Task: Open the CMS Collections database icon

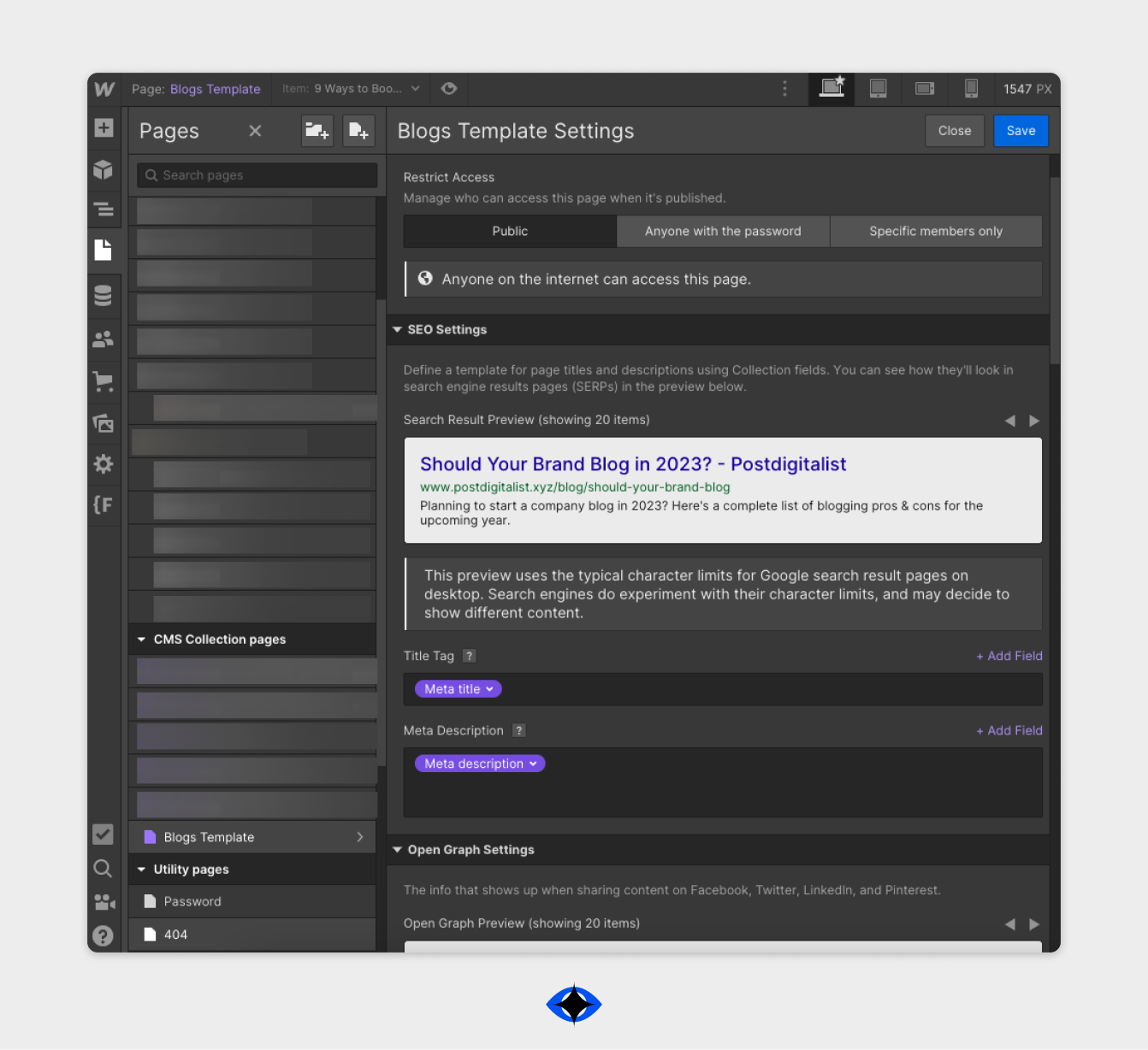Action: coord(104,295)
